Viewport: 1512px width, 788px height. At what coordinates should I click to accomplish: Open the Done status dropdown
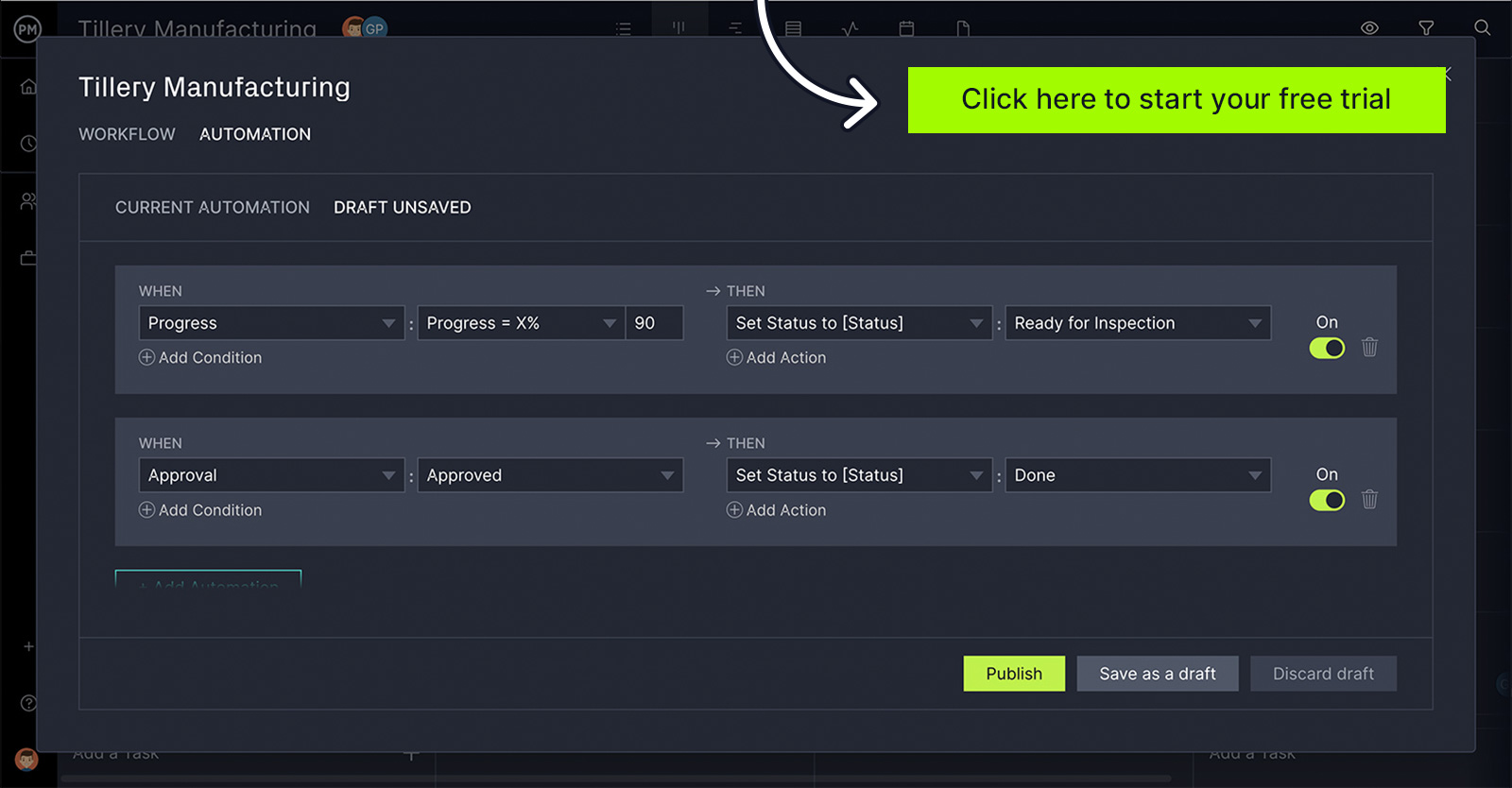tap(1138, 475)
